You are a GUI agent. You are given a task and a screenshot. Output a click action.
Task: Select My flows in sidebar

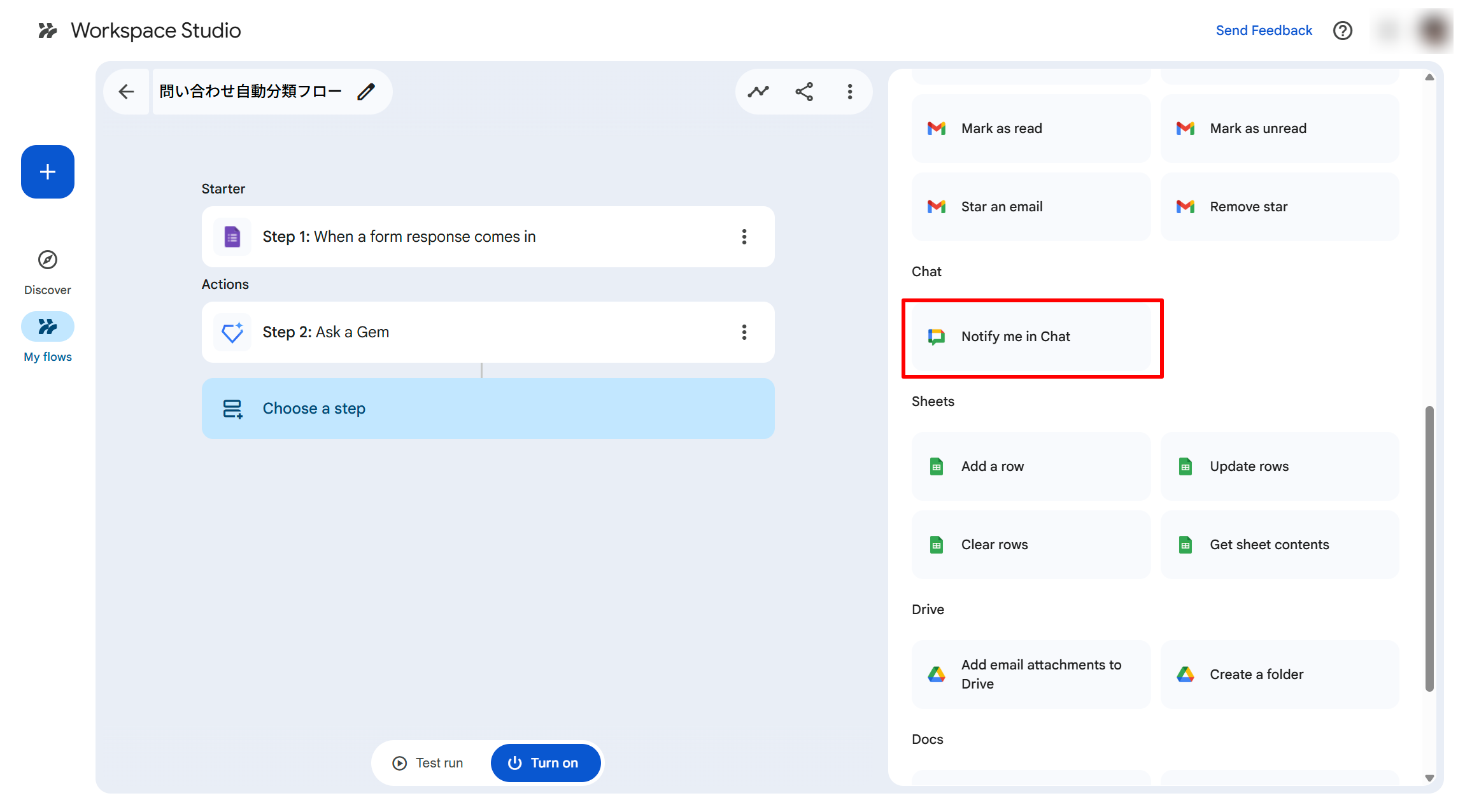point(48,327)
